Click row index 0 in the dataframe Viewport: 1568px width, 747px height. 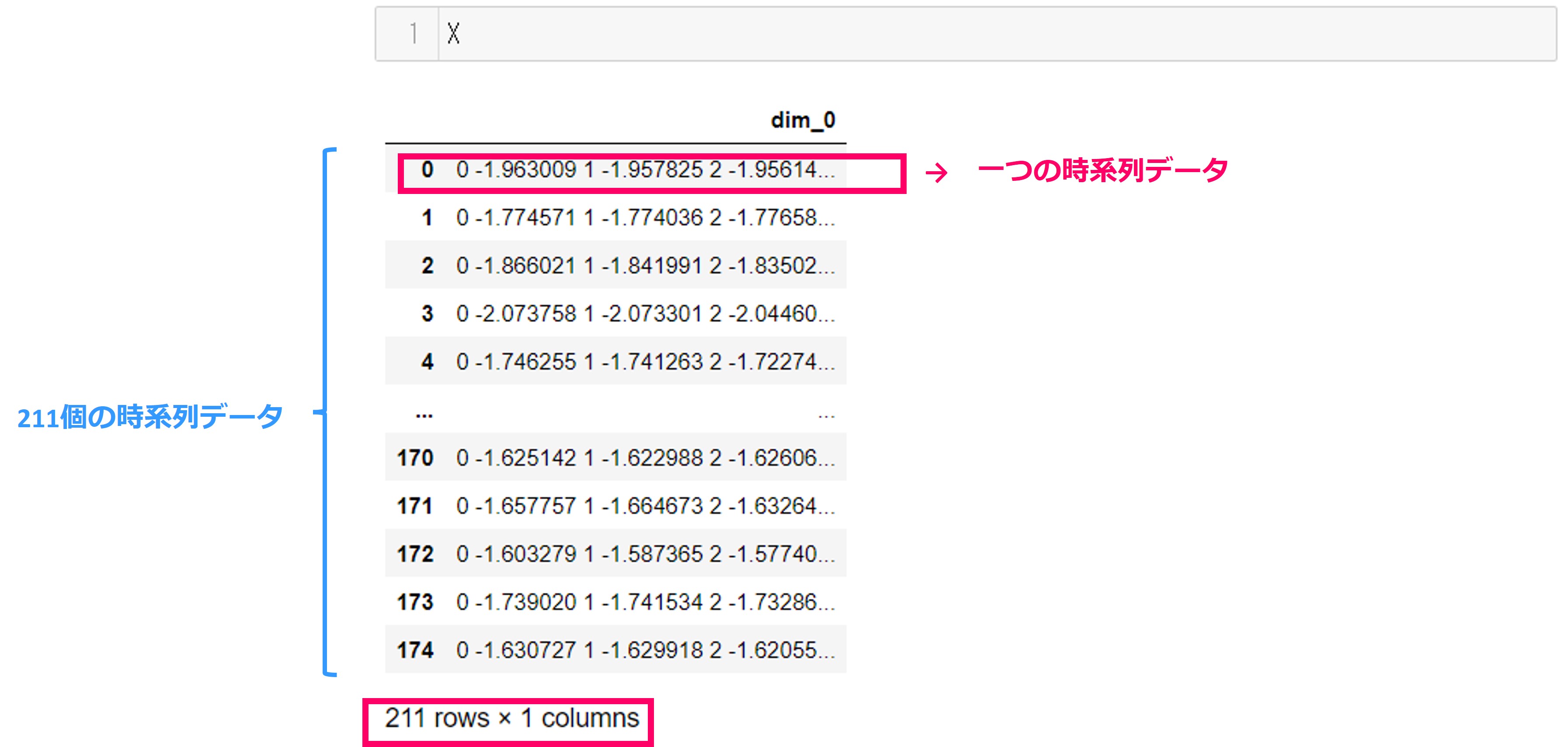pos(428,170)
